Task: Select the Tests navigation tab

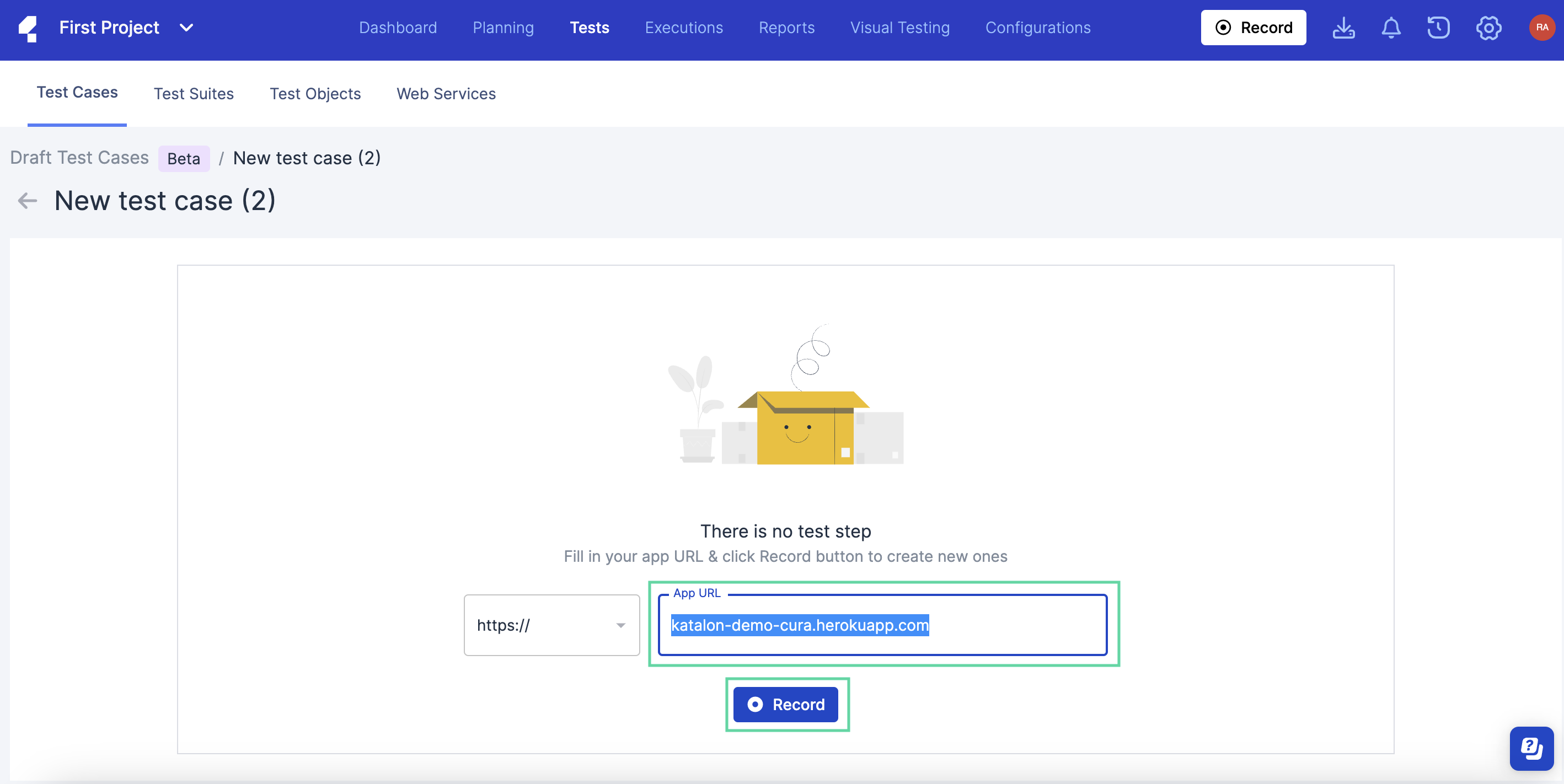Action: (589, 27)
